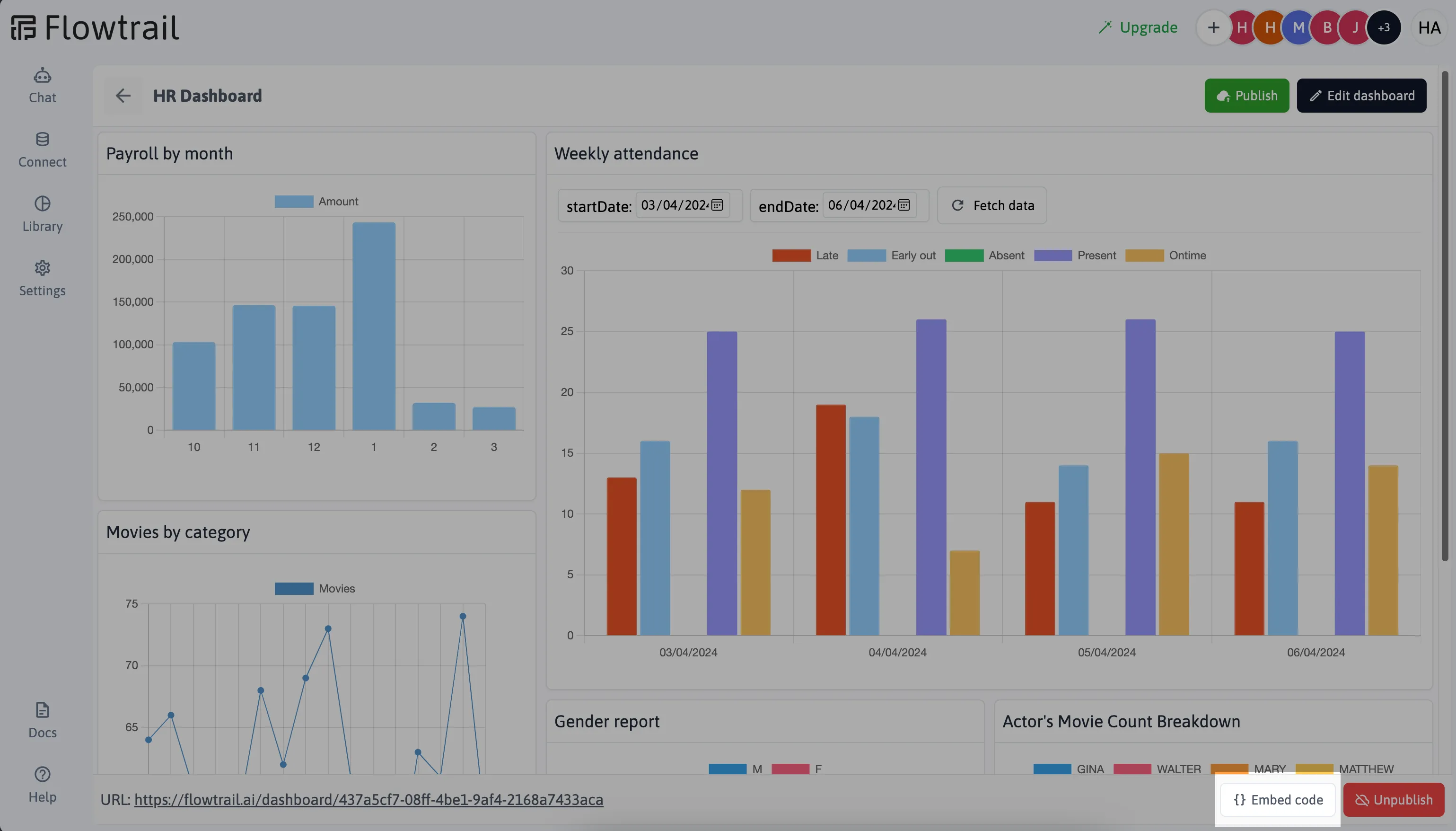
Task: Click the Movies by category heading
Action: tap(178, 532)
